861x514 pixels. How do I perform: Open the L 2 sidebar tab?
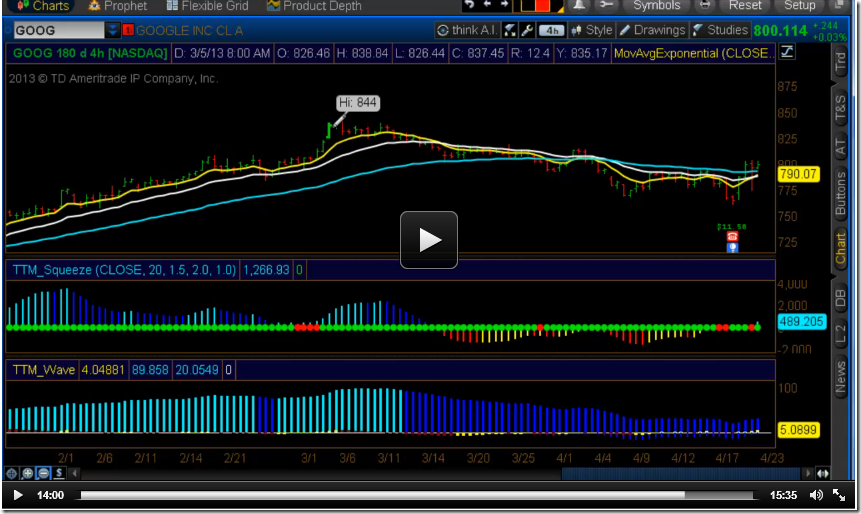tap(840, 334)
